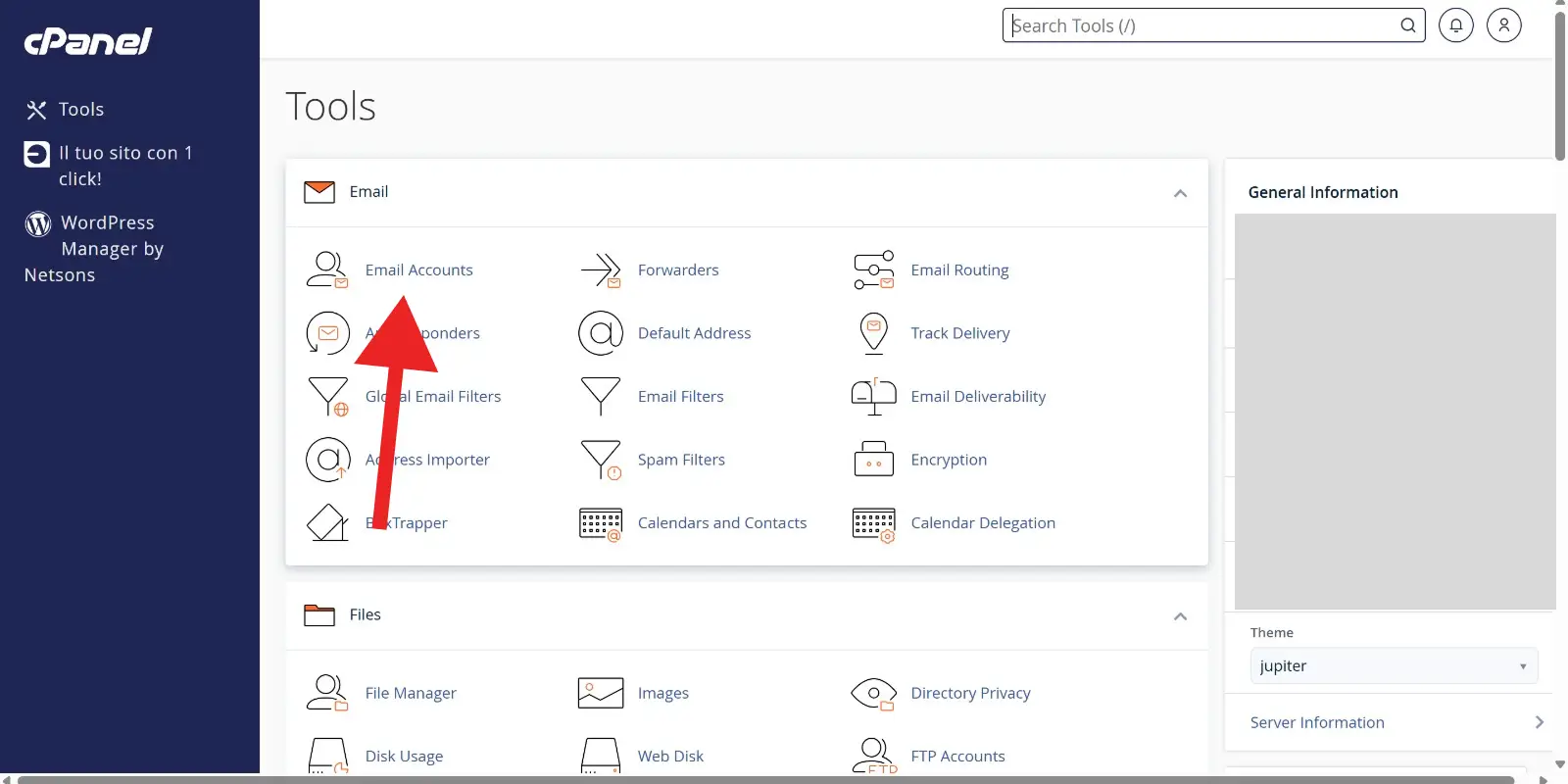Click the Forwarders arrow icon
Viewport: 1568px width, 784px height.
pyautogui.click(x=601, y=270)
